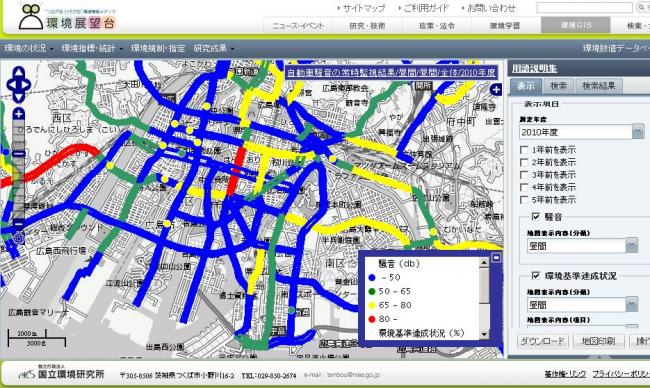The width and height of the screenshot is (650, 388).
Task: Click the minus button in the middle of the zoom bar
Action: point(19,154)
